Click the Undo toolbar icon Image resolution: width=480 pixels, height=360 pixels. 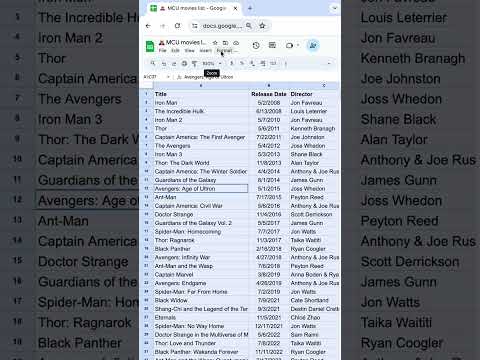pos(164,63)
